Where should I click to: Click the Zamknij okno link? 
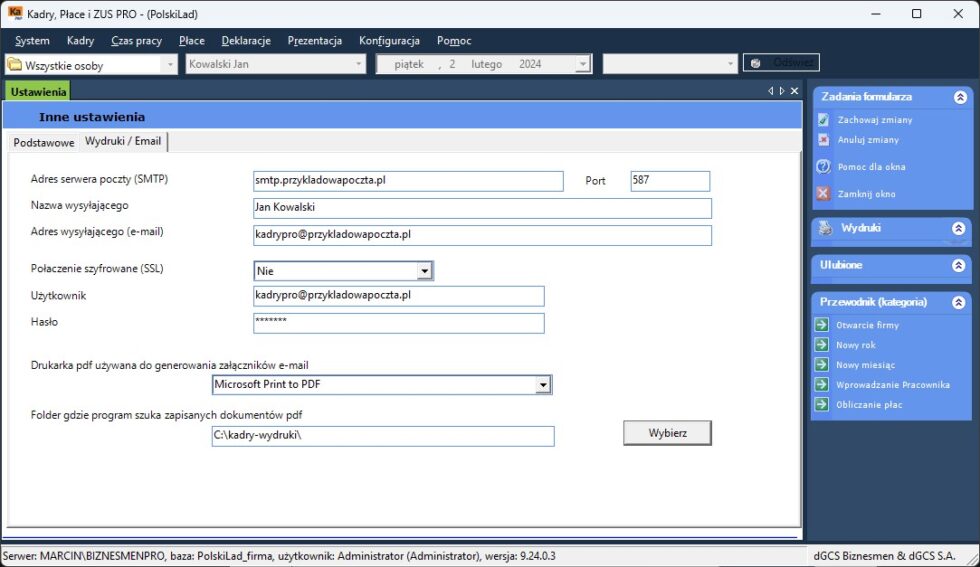pyautogui.click(x=866, y=194)
